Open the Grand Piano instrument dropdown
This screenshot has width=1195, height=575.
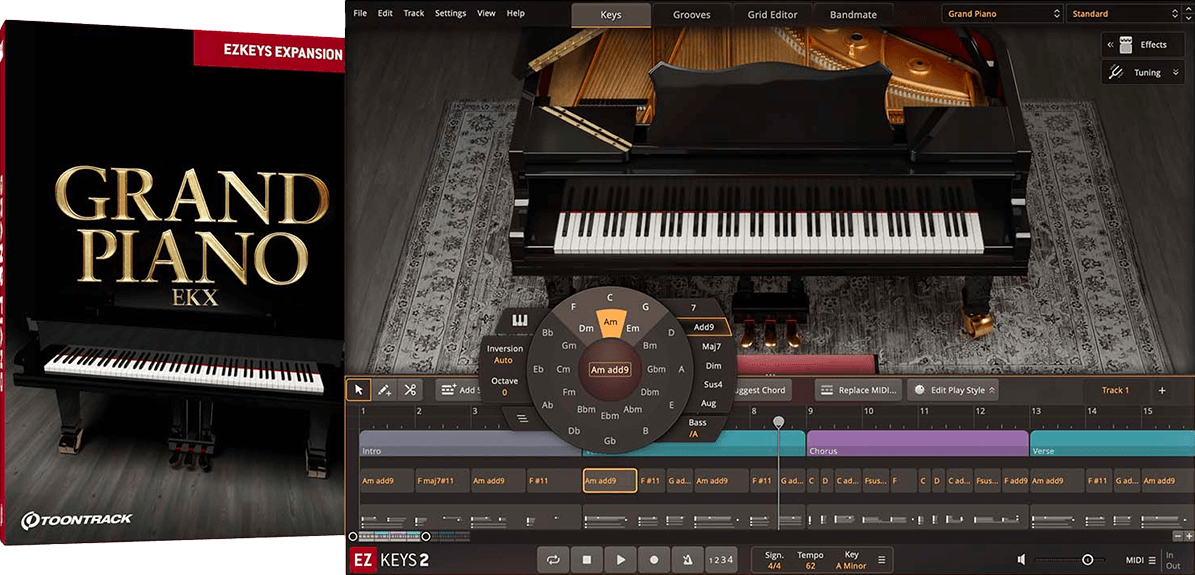pyautogui.click(x=1003, y=14)
